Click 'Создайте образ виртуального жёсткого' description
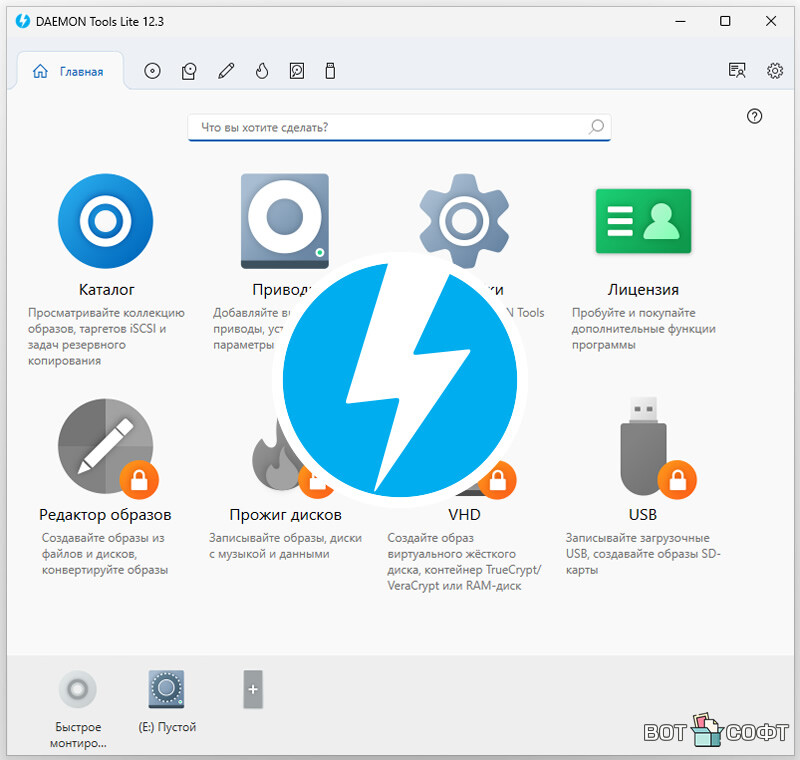 [464, 562]
